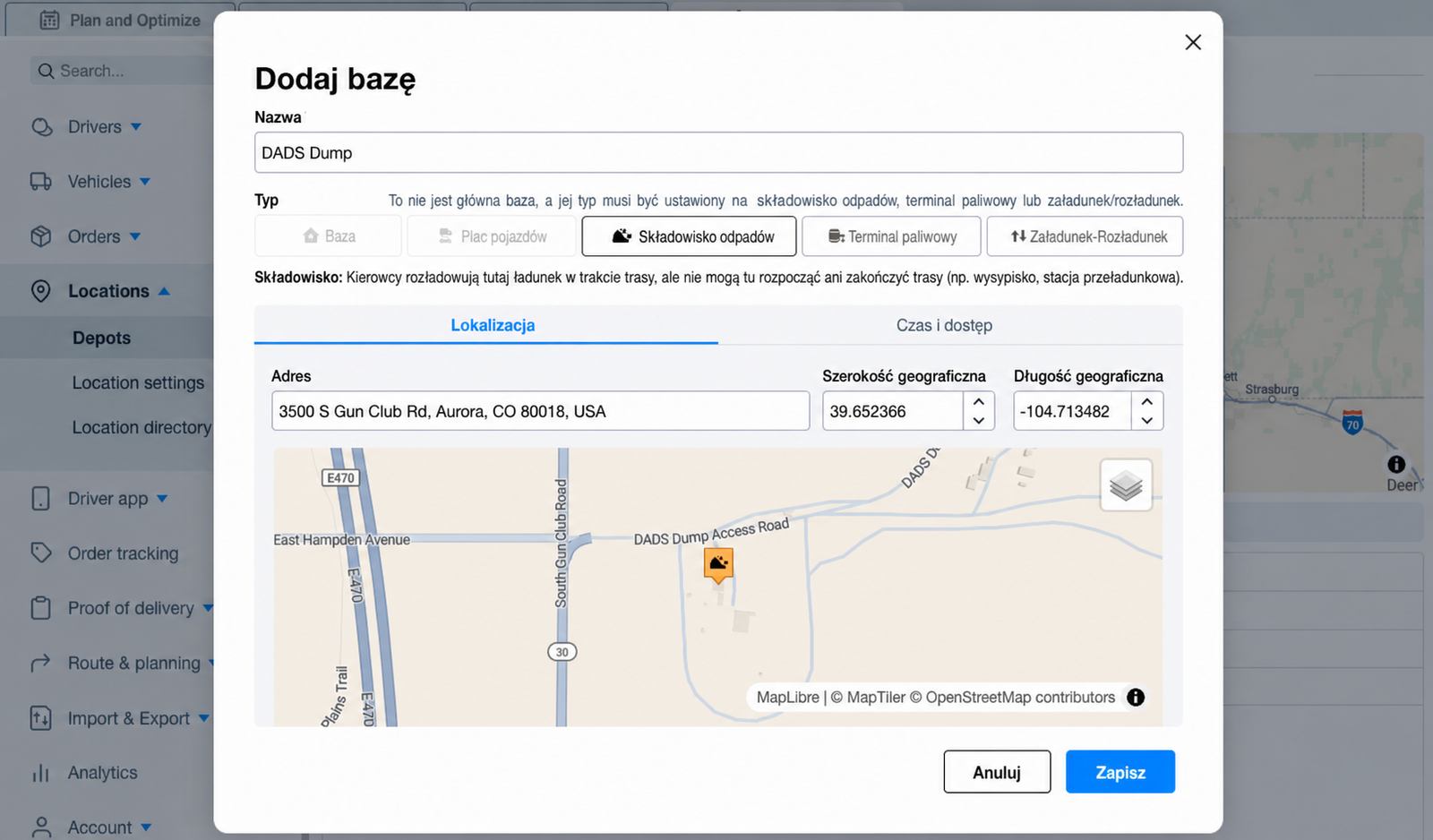Image resolution: width=1433 pixels, height=840 pixels.
Task: Click the Nazwa name field
Action: point(718,153)
